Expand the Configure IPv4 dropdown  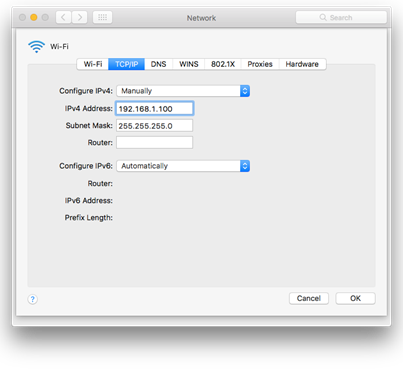point(183,91)
